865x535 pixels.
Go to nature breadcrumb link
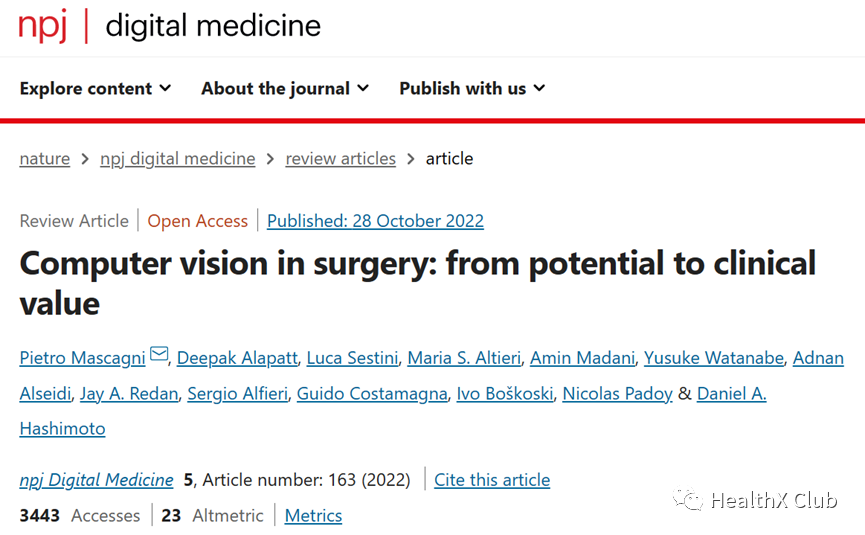coord(45,159)
